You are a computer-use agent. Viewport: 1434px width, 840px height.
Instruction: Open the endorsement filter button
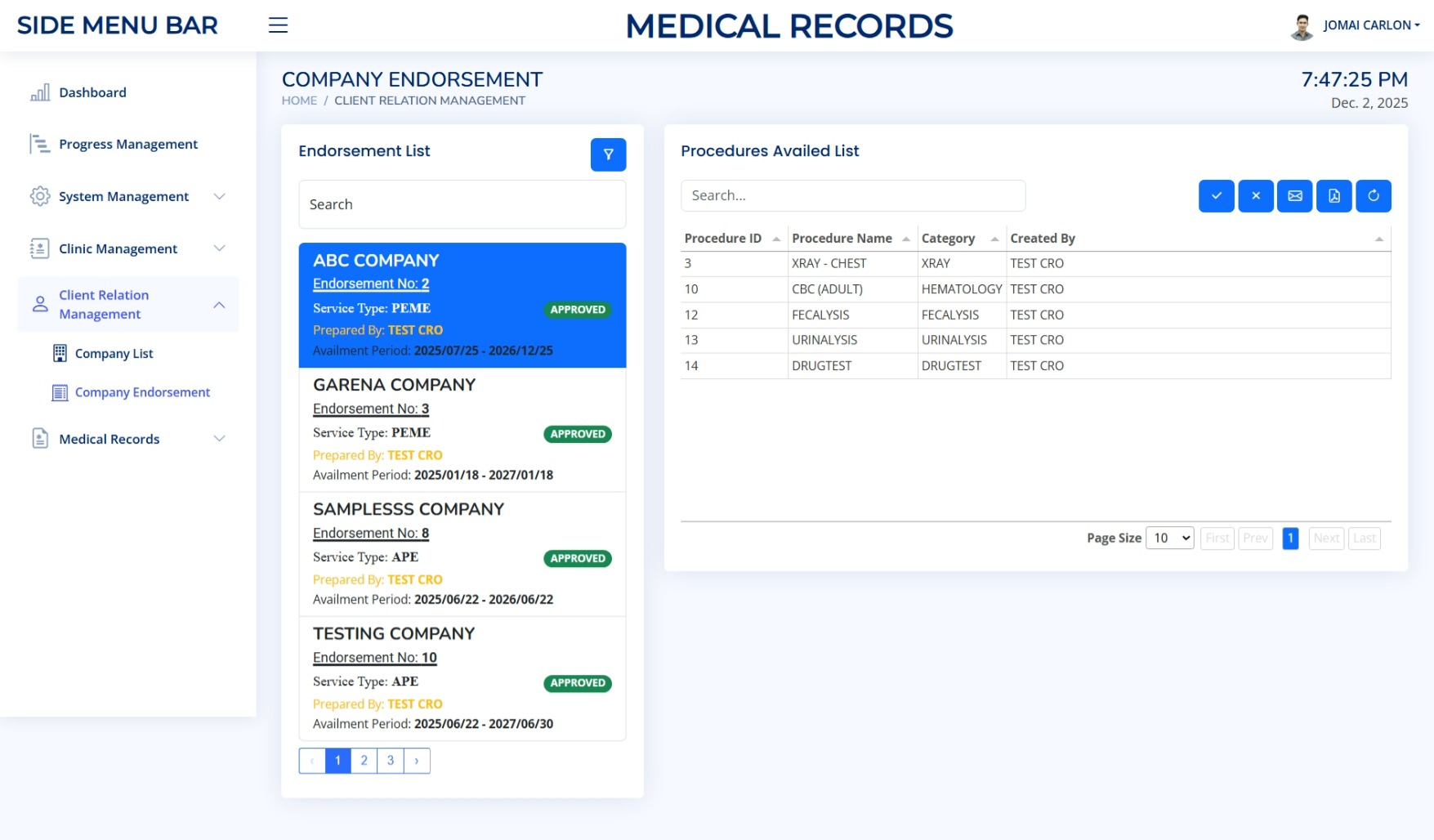[x=608, y=154]
